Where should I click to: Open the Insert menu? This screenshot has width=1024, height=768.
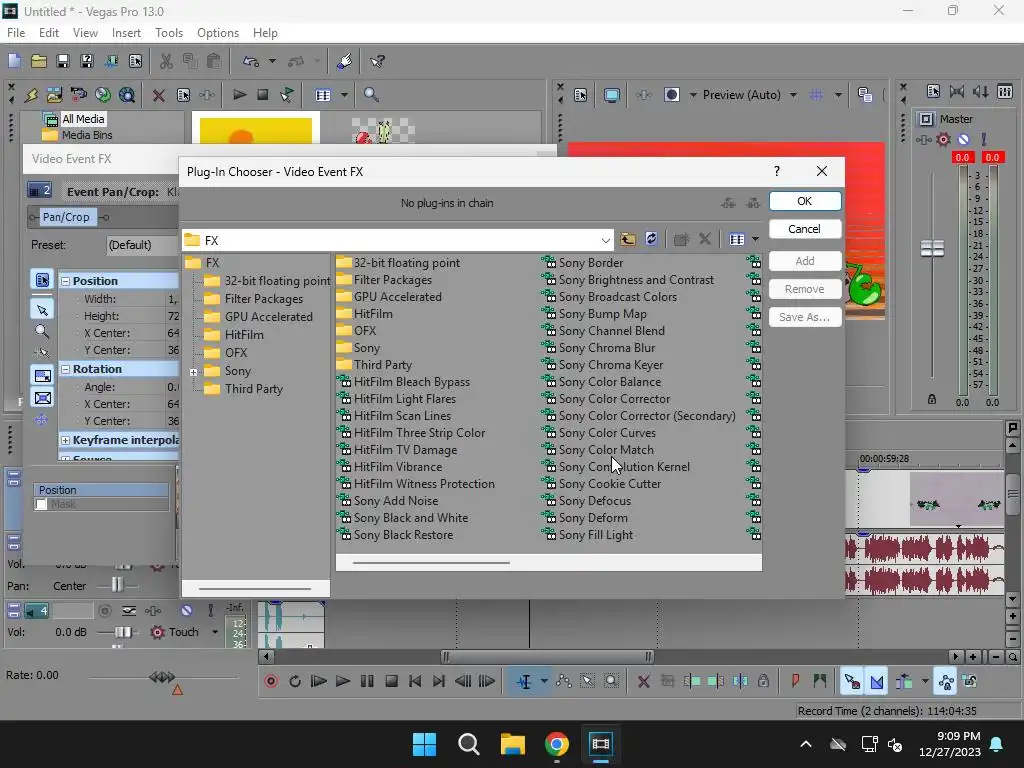[x=126, y=33]
